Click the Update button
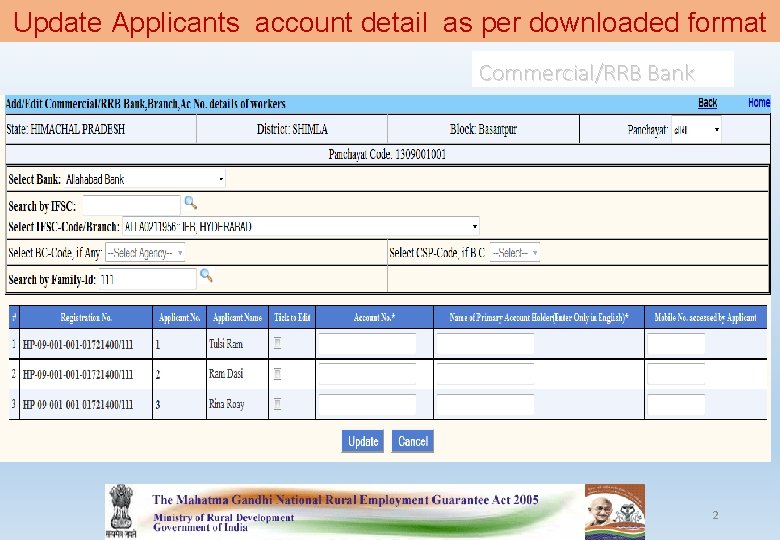The image size is (780, 540). (363, 442)
